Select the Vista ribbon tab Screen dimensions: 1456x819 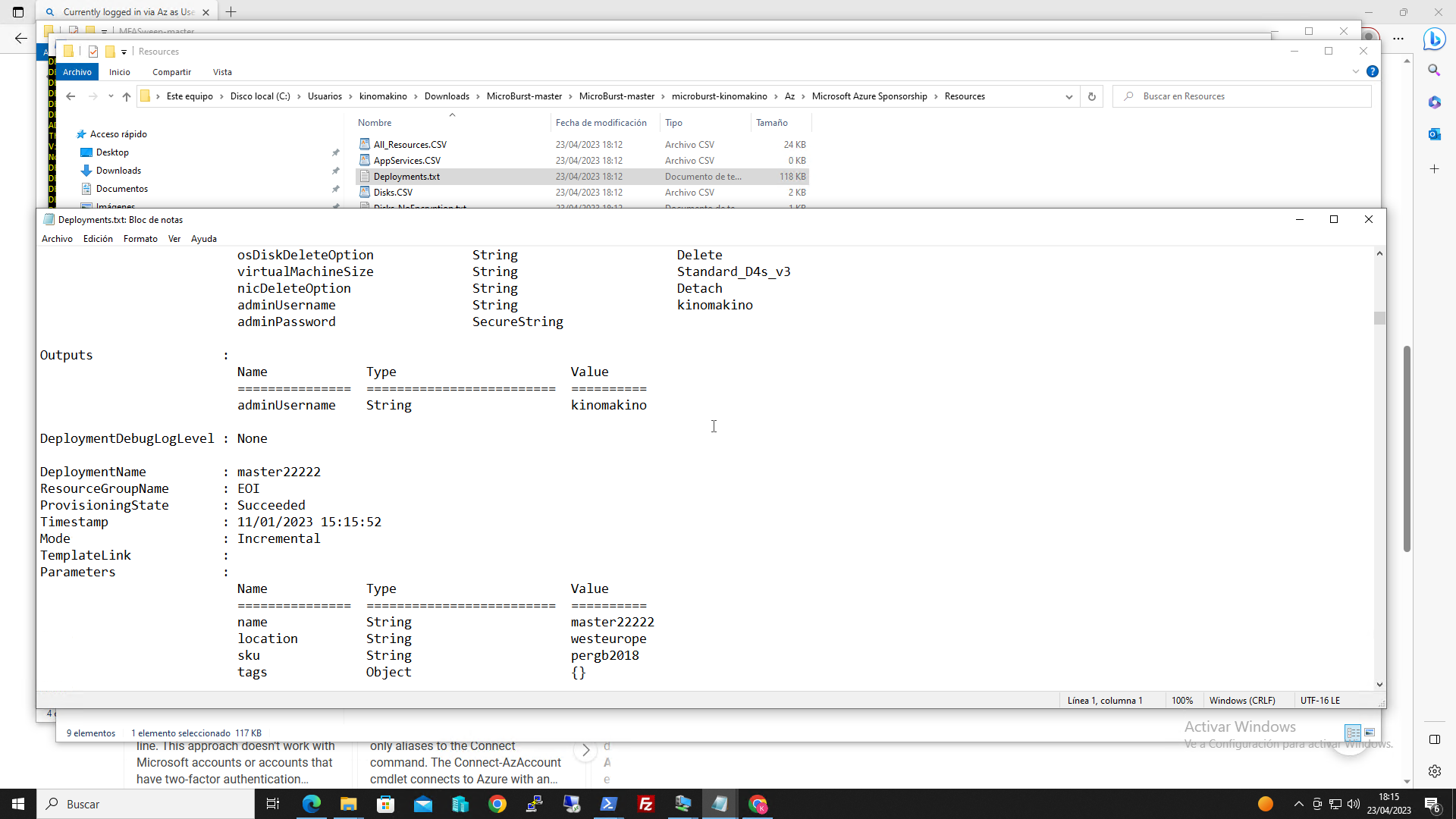pos(222,72)
